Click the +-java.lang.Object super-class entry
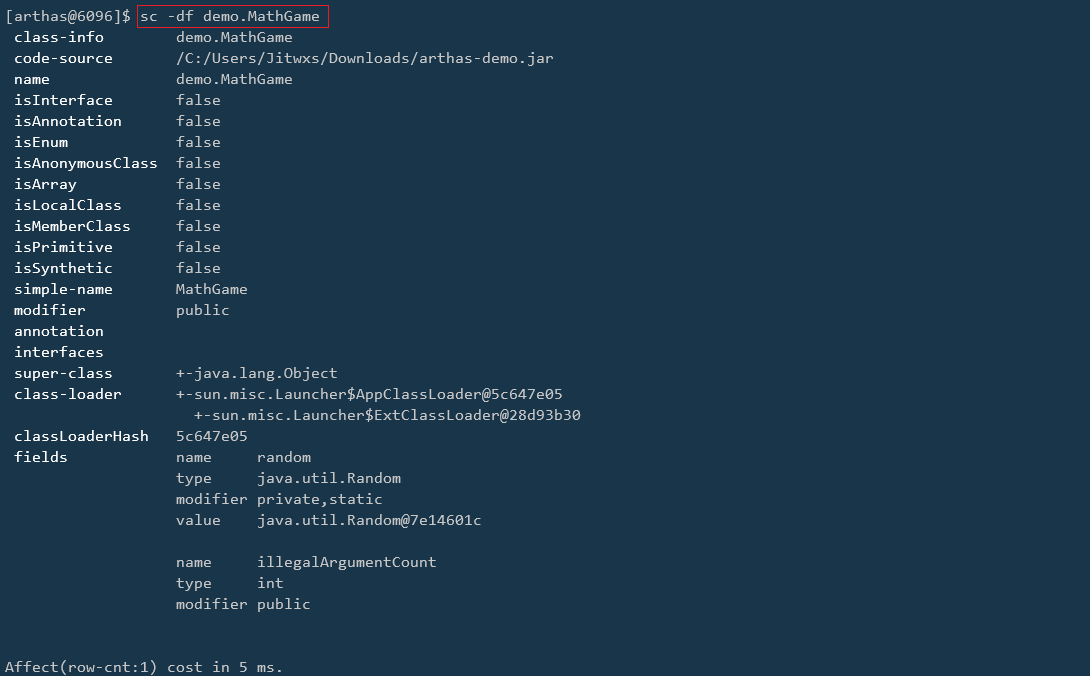The image size is (1090, 676). (x=256, y=373)
